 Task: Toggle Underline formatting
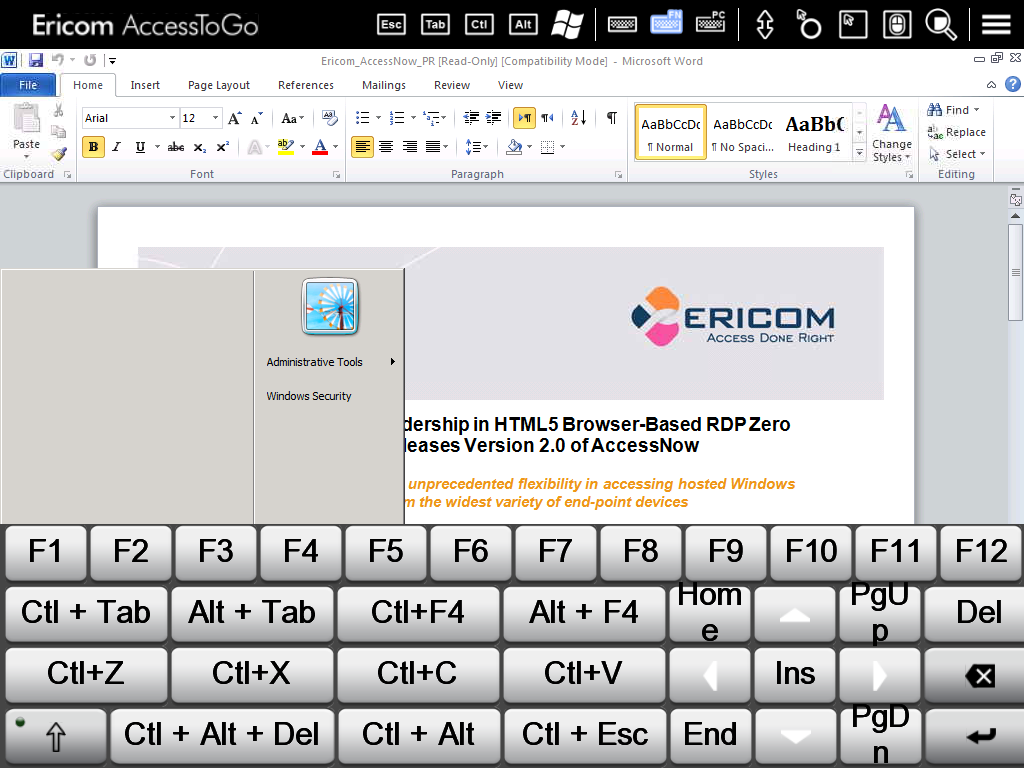click(x=140, y=147)
